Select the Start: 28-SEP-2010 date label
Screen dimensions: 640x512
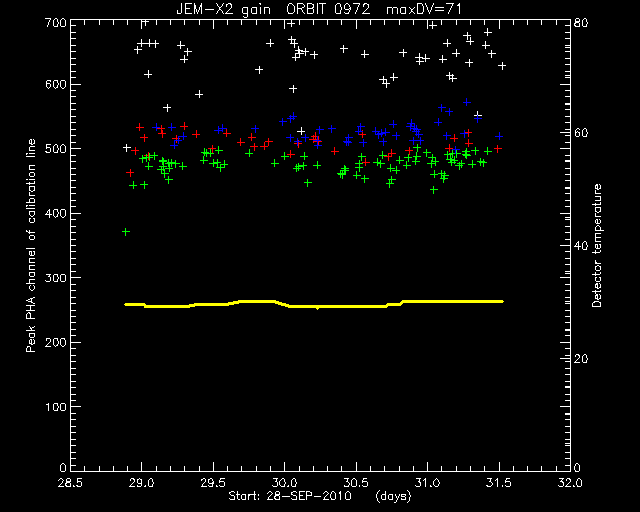pyautogui.click(x=290, y=496)
